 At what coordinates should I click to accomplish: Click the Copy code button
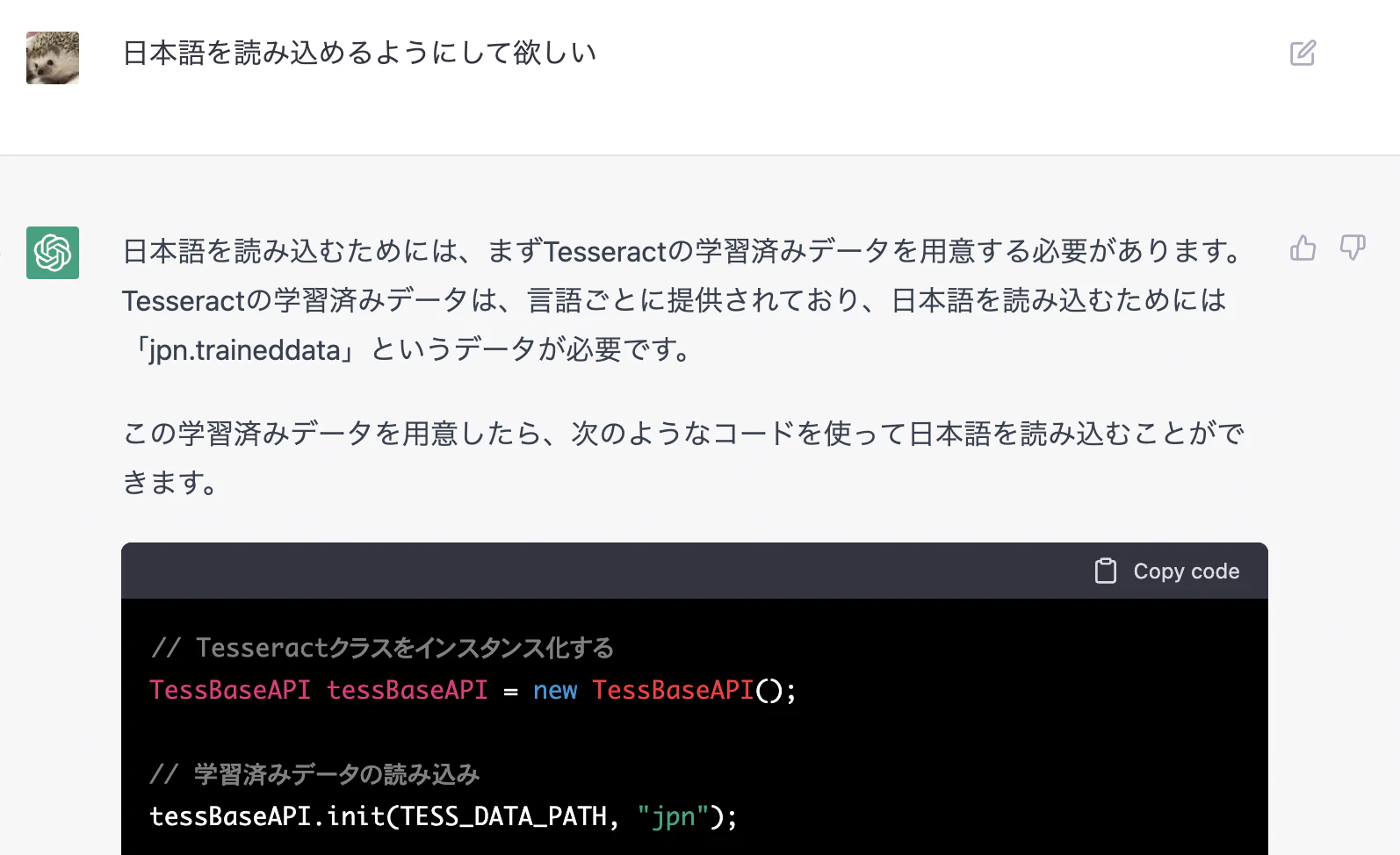click(x=1167, y=571)
